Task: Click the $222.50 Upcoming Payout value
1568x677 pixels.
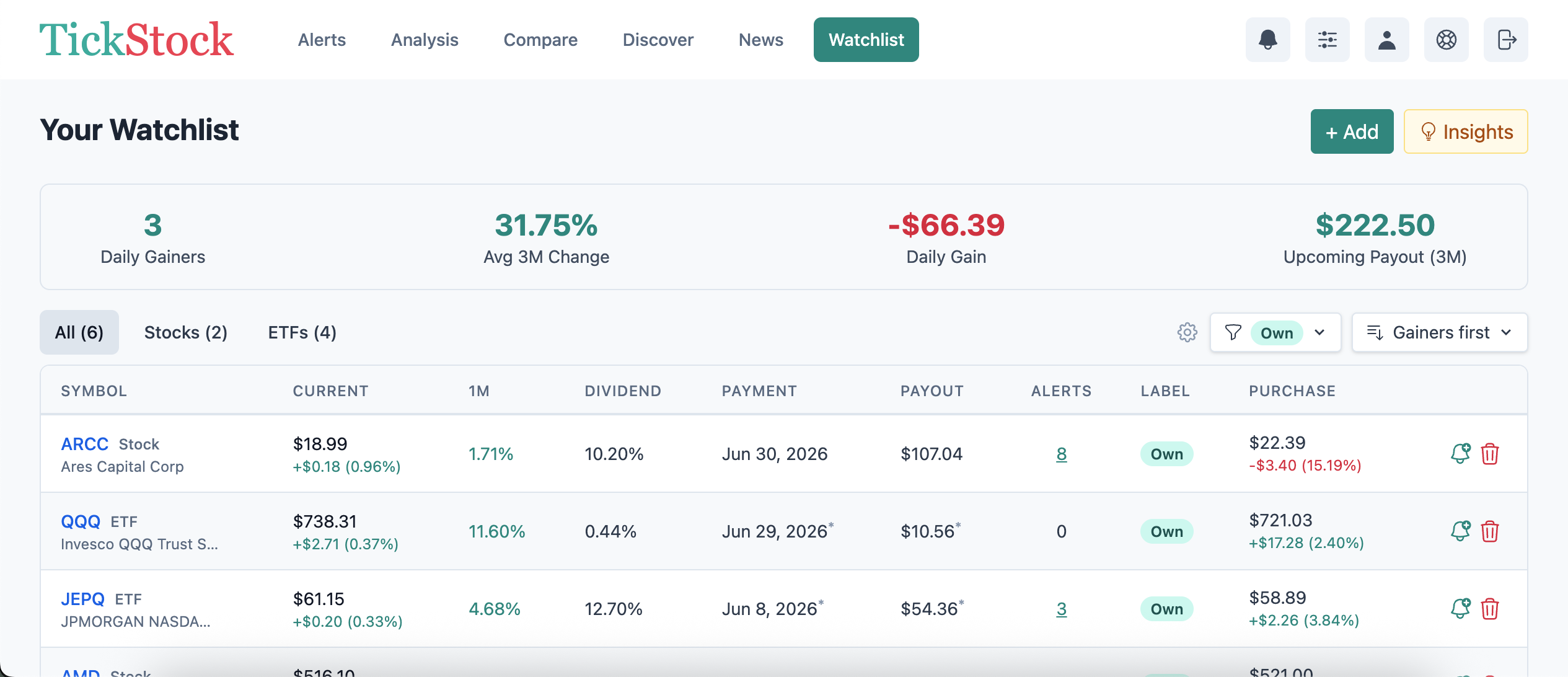Action: (x=1375, y=225)
